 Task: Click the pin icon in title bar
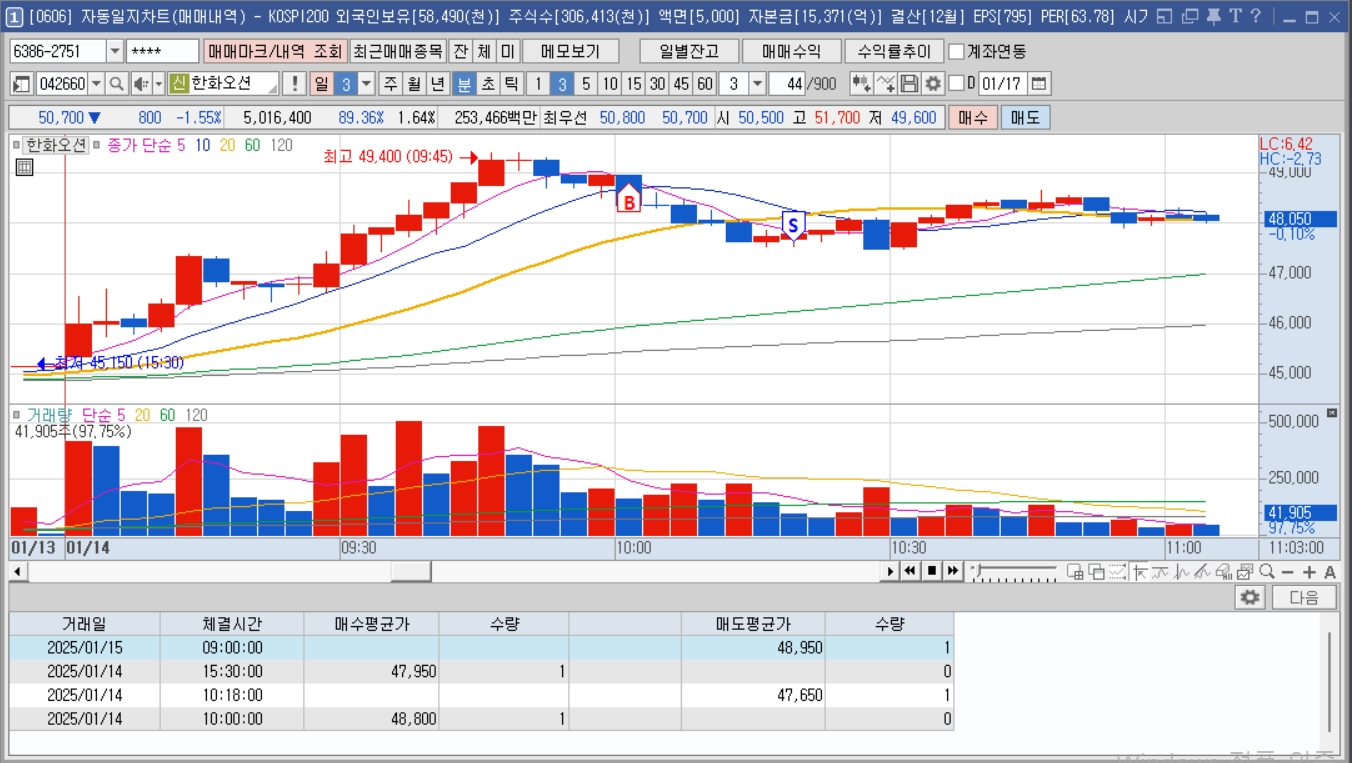tap(1213, 16)
